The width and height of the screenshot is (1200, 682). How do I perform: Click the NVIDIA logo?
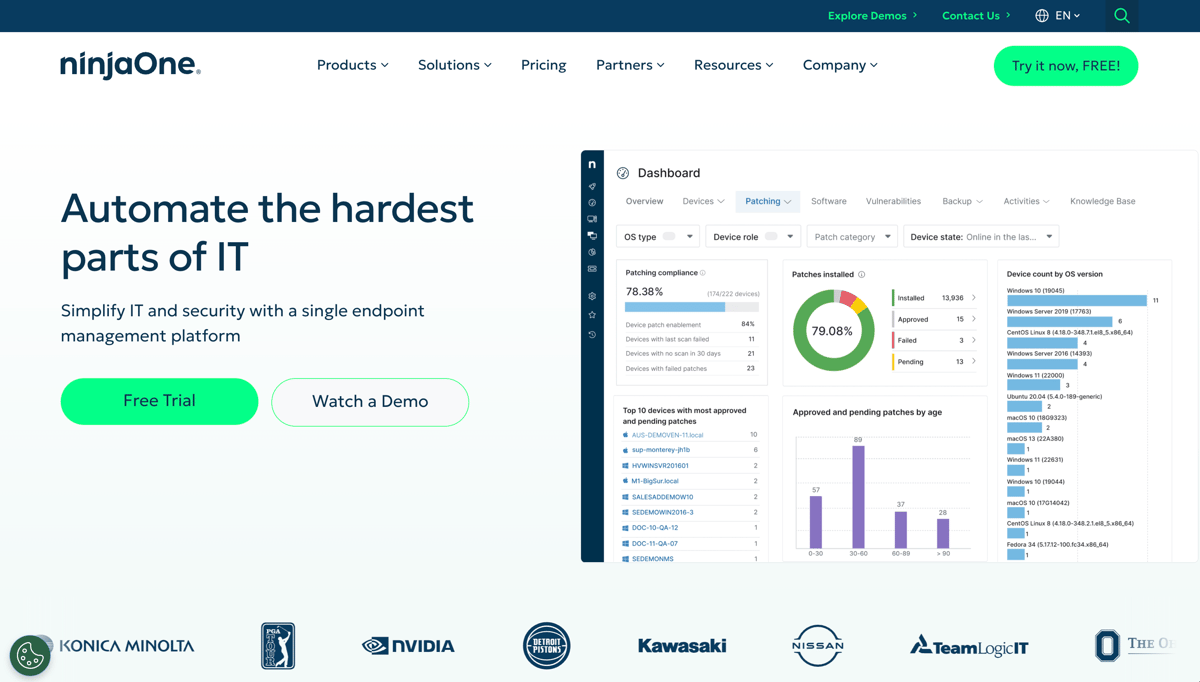(408, 646)
